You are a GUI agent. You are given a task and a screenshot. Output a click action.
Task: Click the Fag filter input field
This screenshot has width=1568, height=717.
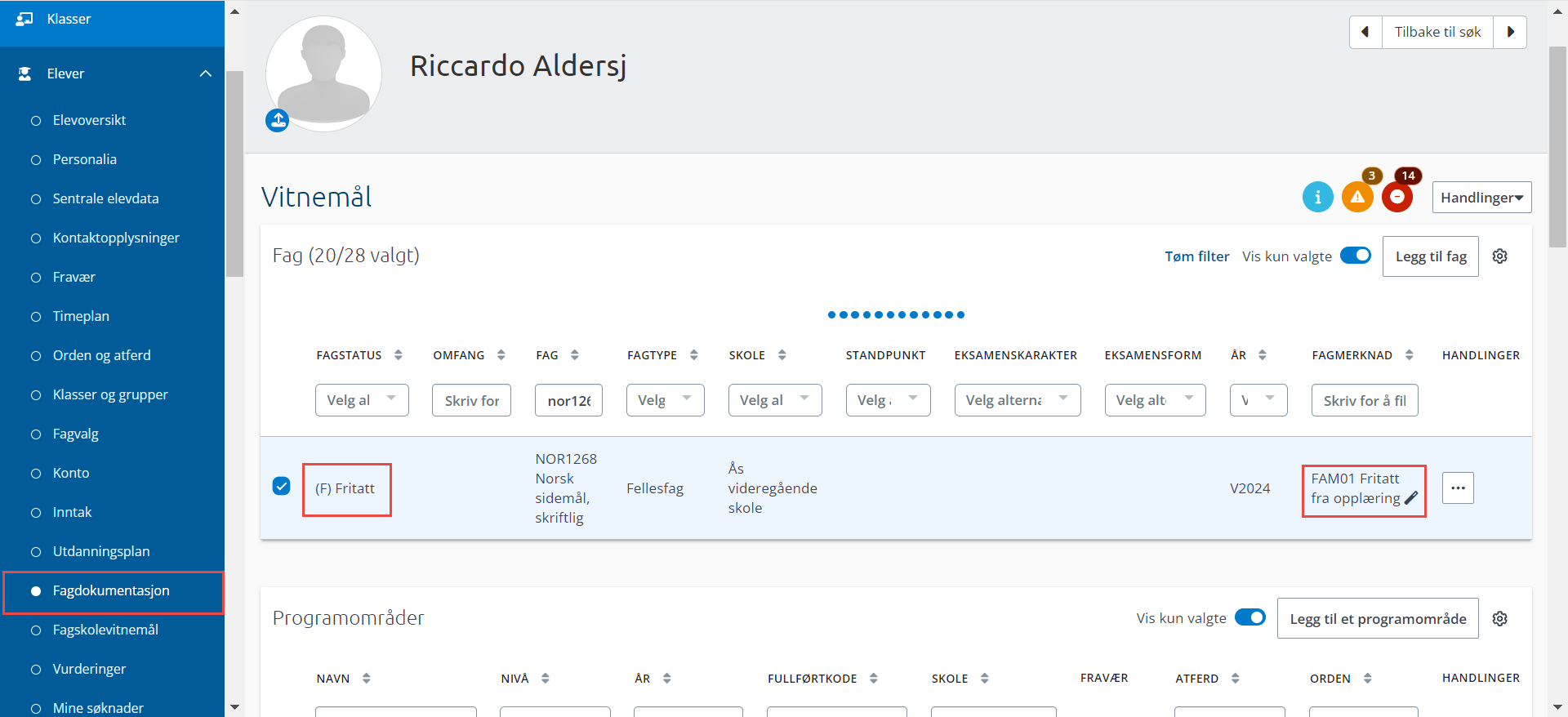click(x=568, y=400)
